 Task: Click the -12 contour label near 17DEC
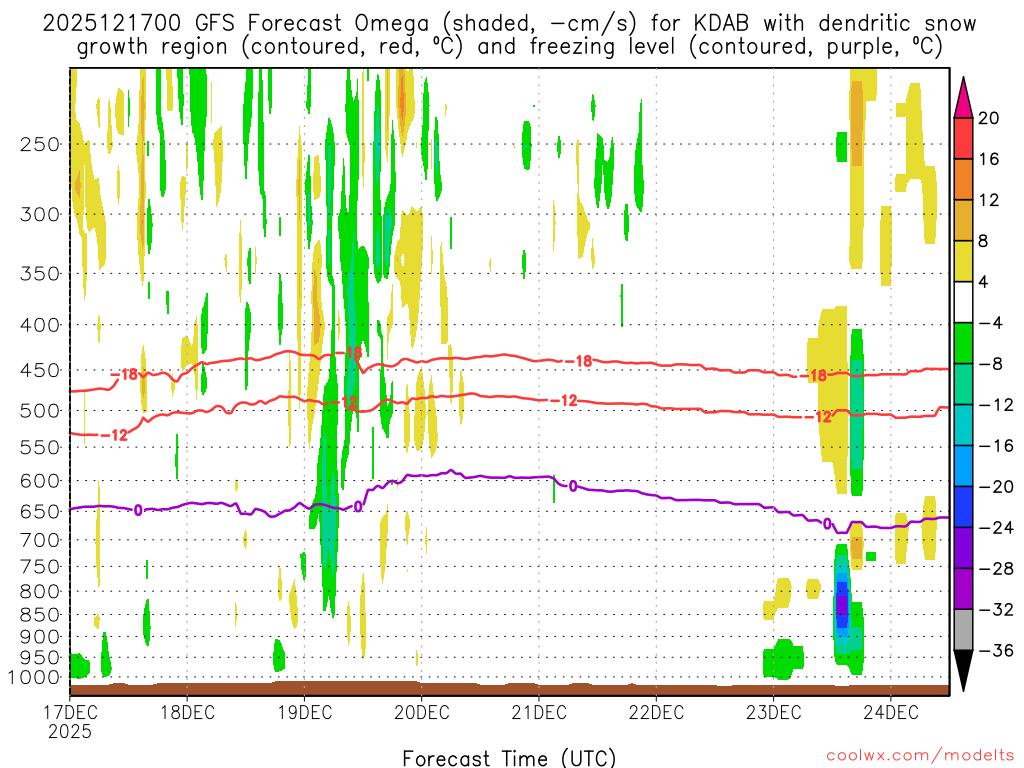[x=114, y=435]
